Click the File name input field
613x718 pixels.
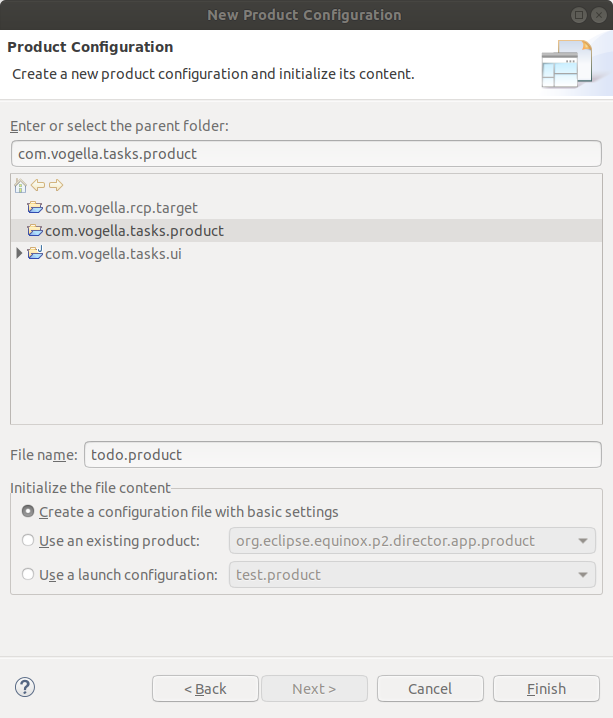[x=343, y=455]
